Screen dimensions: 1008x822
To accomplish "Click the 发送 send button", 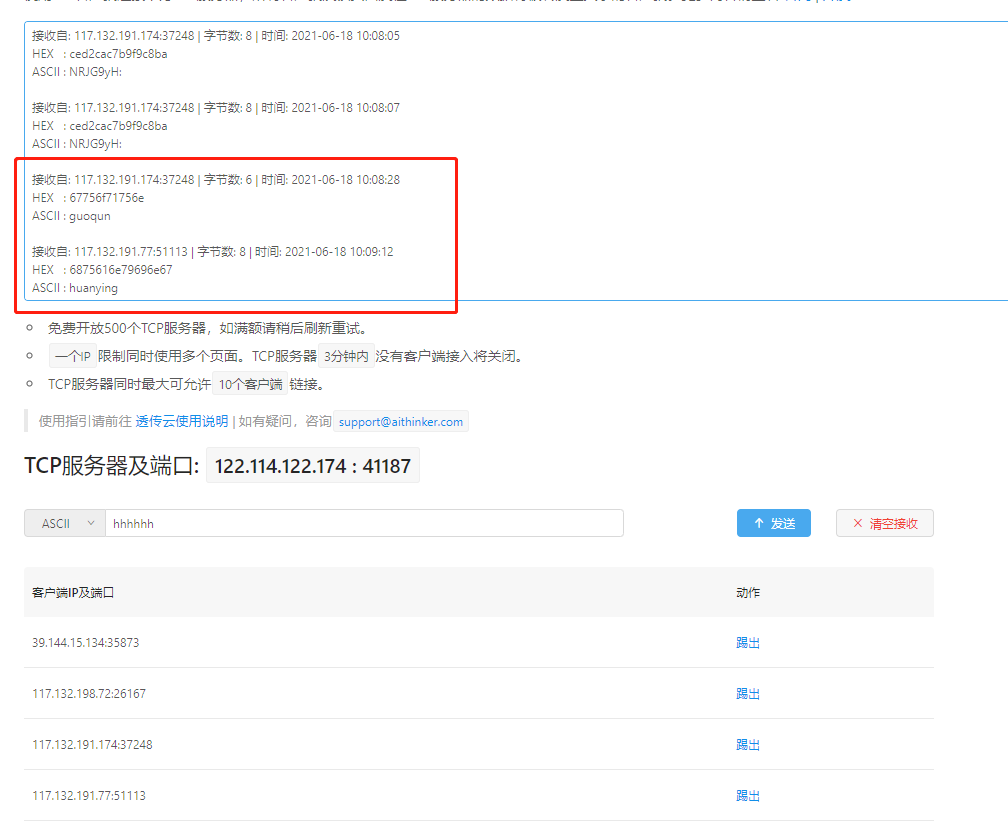I will [x=773, y=523].
